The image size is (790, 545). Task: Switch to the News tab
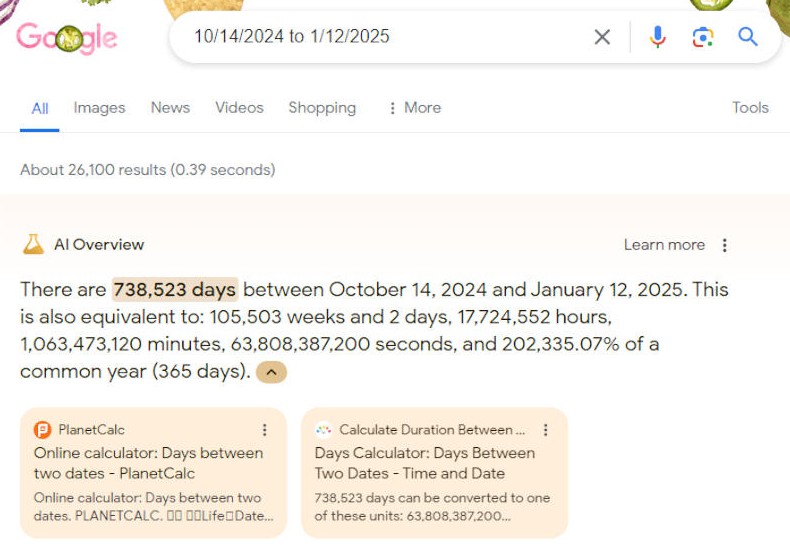tap(170, 107)
